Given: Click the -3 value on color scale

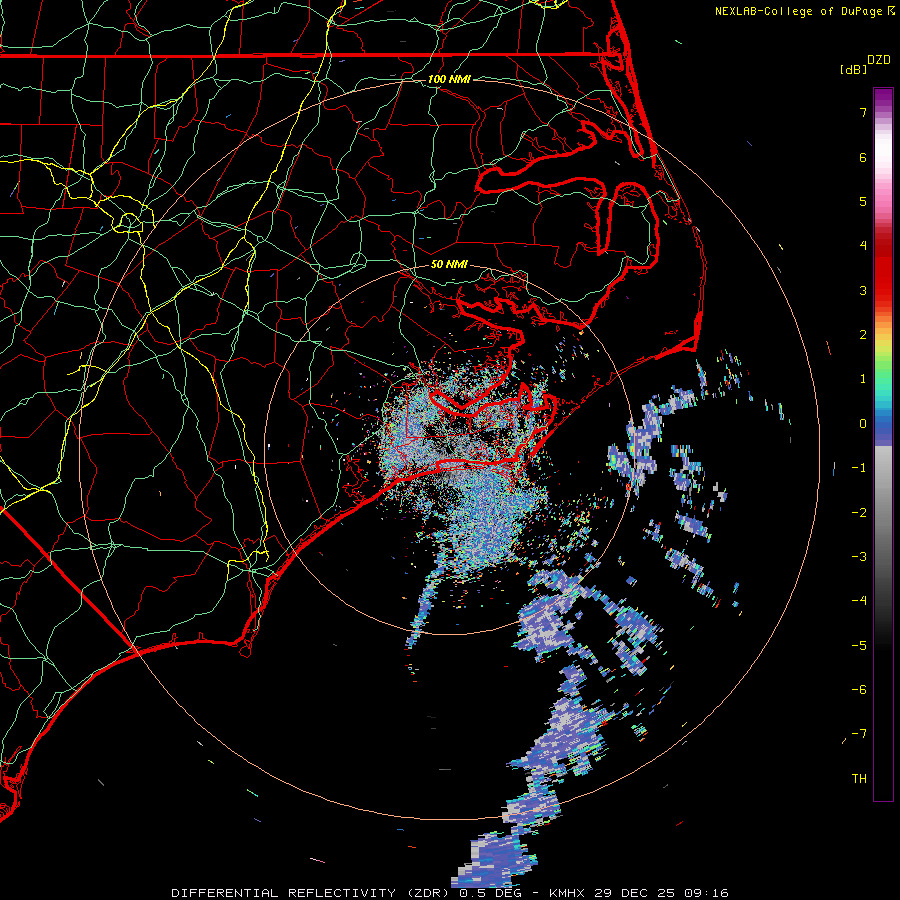Looking at the screenshot, I should click(x=859, y=557).
